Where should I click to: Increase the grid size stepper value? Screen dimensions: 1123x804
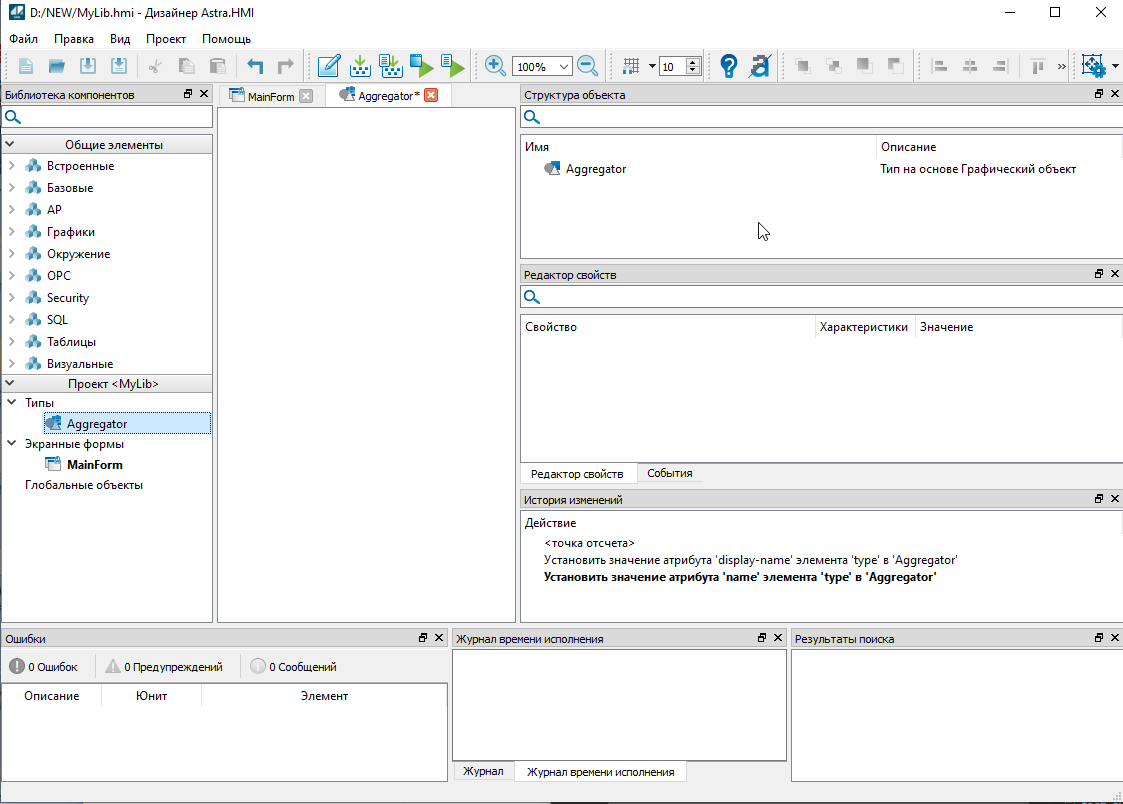(693, 63)
